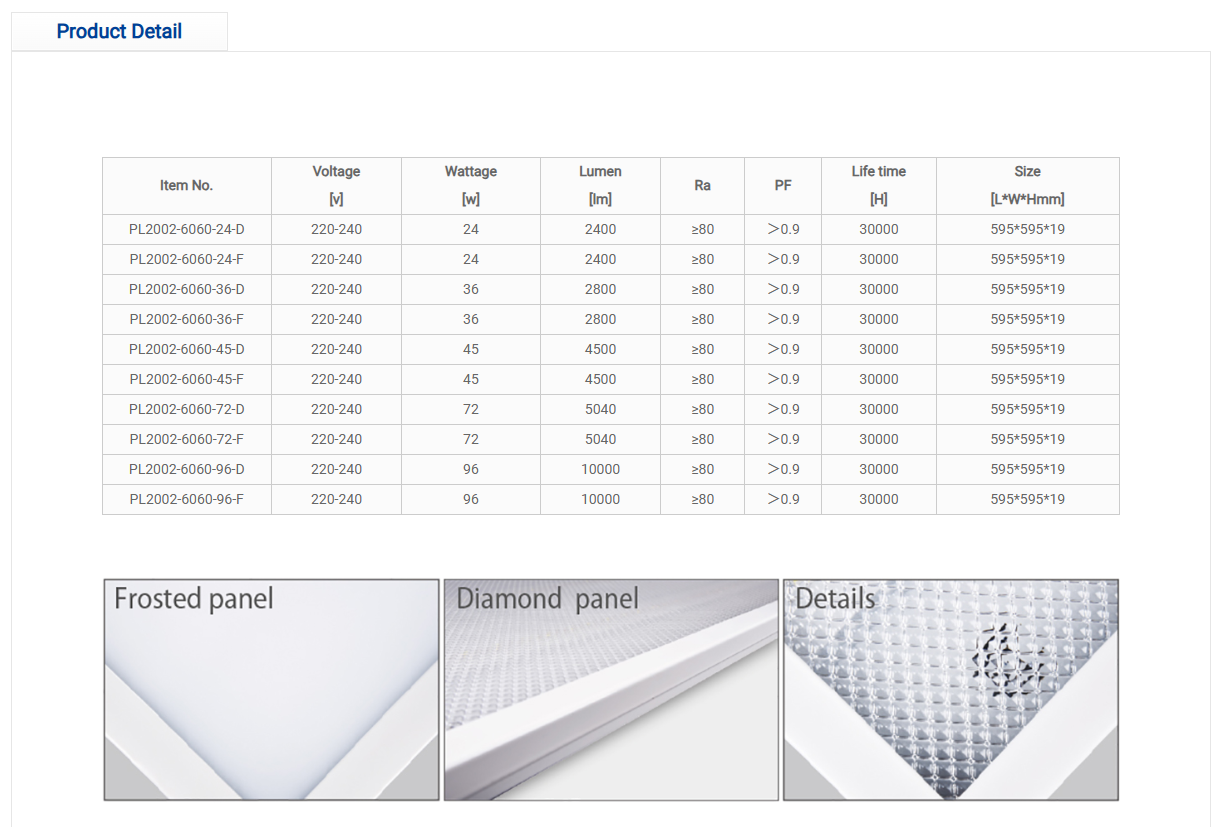Select item number PL2002-6060-72-F
Viewport: 1219px width, 827px height.
tap(187, 439)
